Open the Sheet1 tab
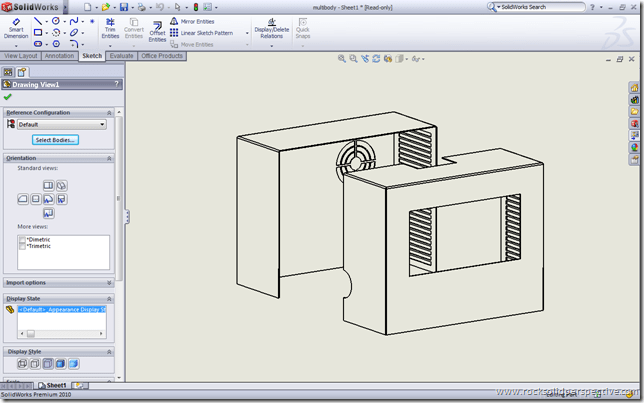Screen dimensions: 644x403 tap(53, 385)
